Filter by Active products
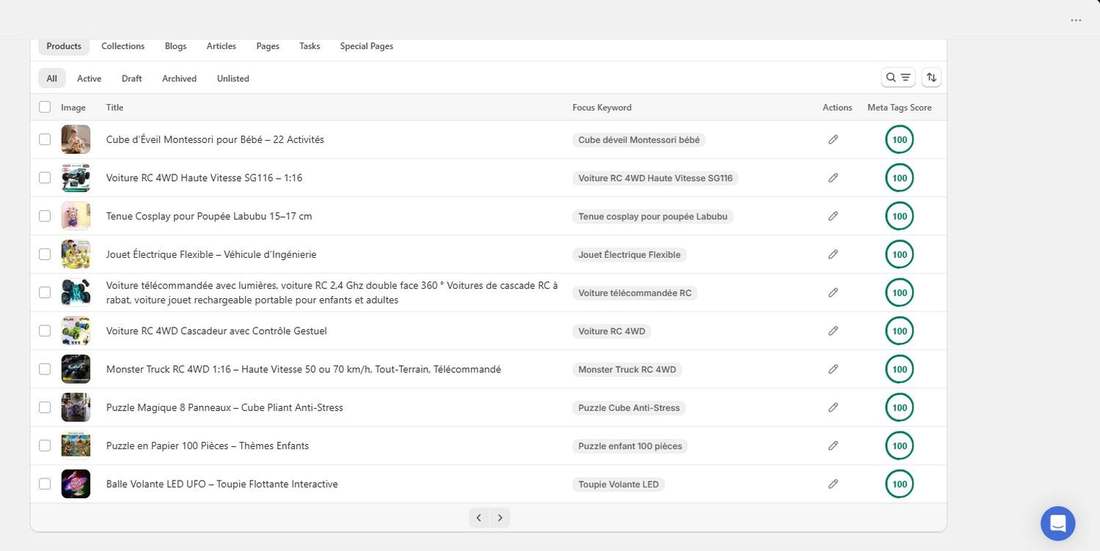This screenshot has height=551, width=1100. coord(89,79)
